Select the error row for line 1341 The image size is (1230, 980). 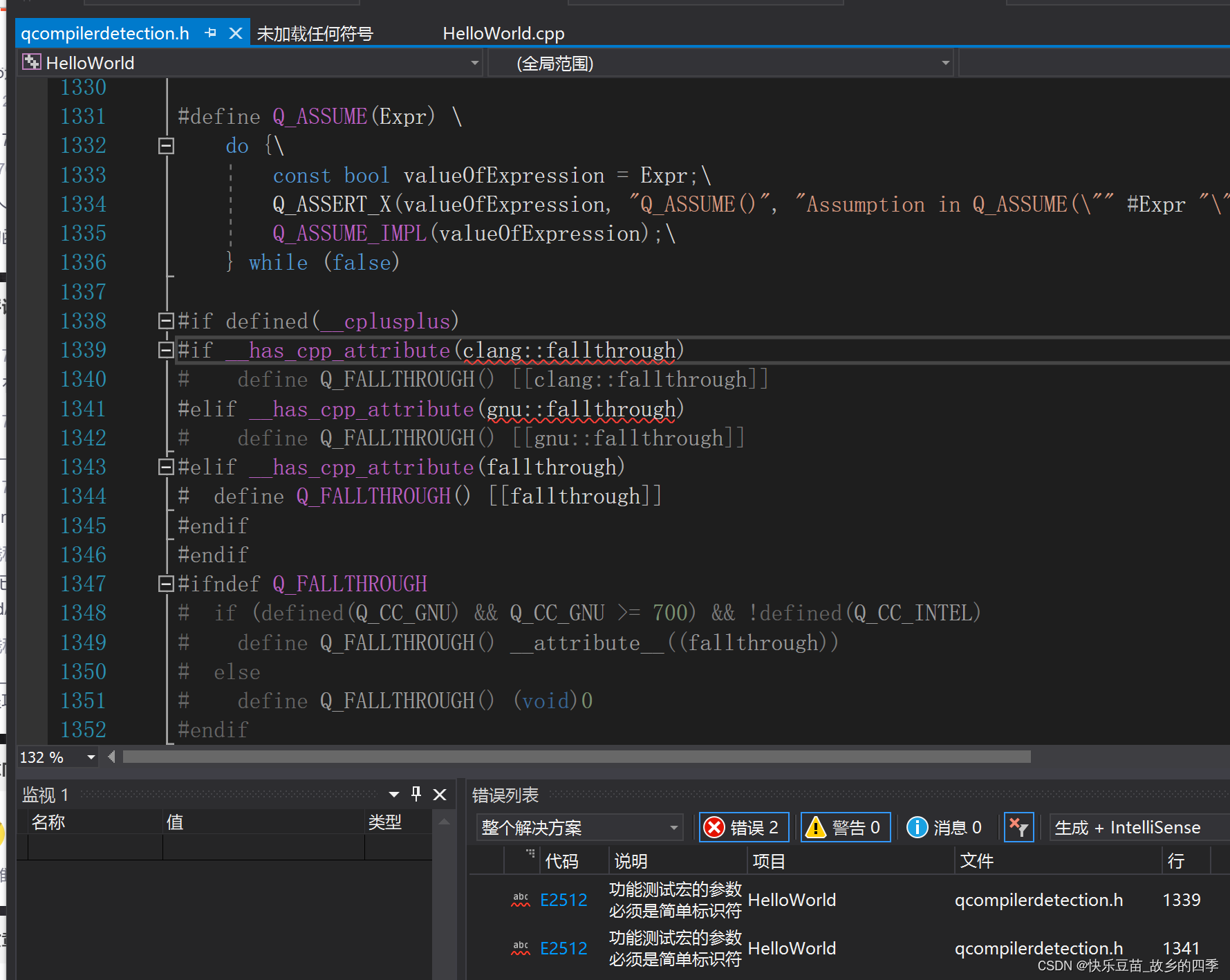click(849, 948)
